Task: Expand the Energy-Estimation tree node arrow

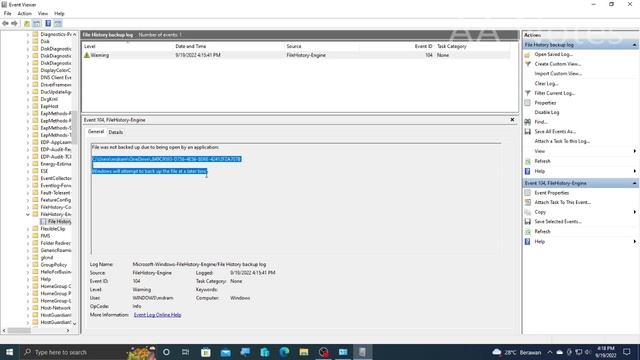Action: click(28, 164)
